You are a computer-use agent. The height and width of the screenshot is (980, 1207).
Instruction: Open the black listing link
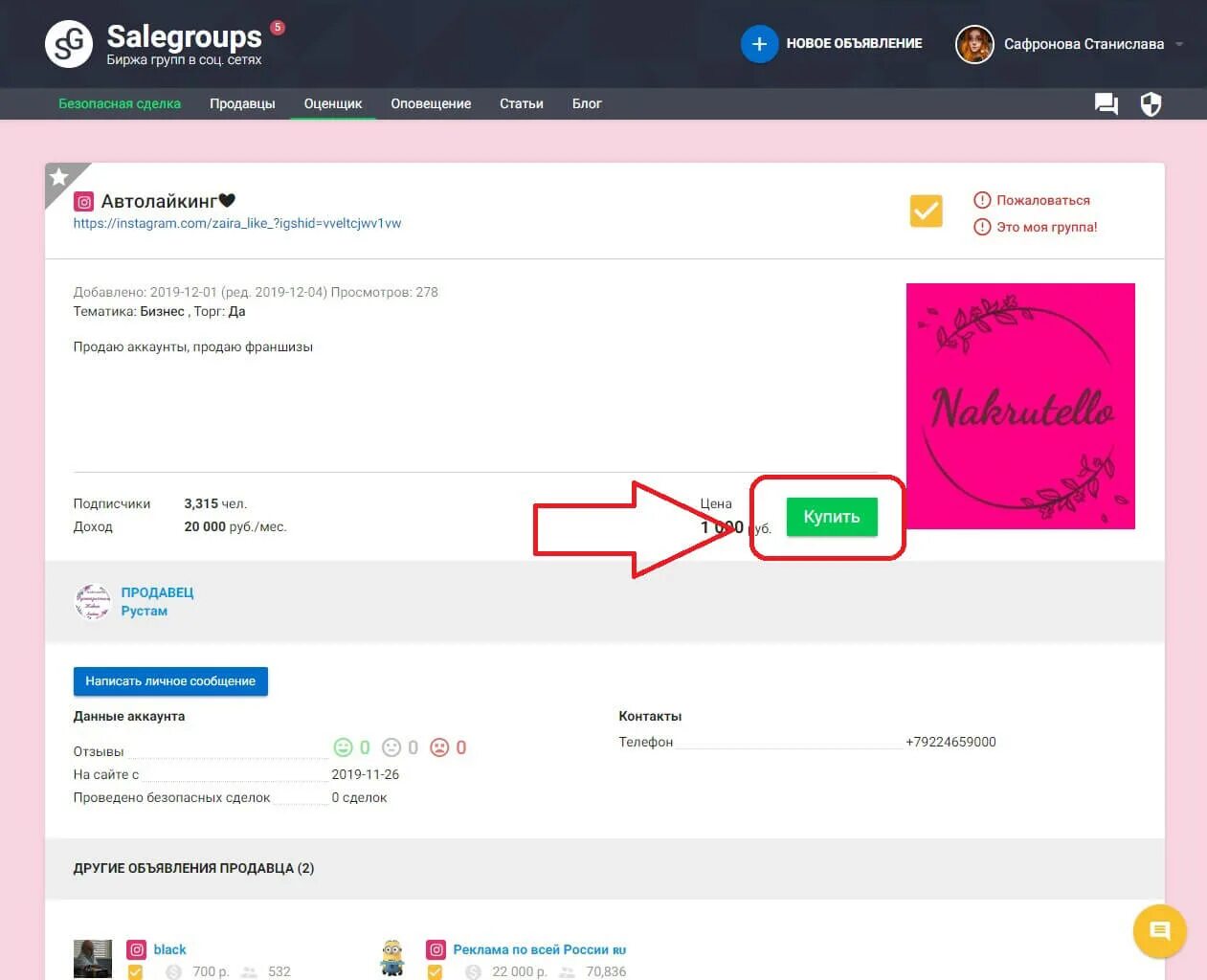click(x=169, y=949)
